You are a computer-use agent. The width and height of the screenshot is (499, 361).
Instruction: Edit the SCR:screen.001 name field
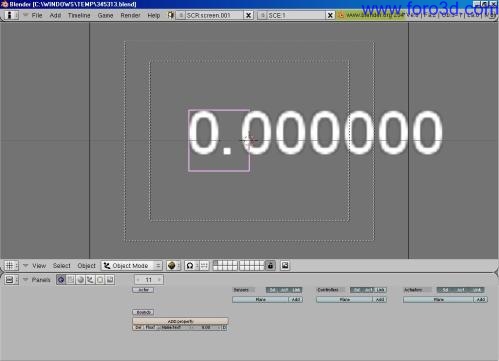[x=214, y=15]
